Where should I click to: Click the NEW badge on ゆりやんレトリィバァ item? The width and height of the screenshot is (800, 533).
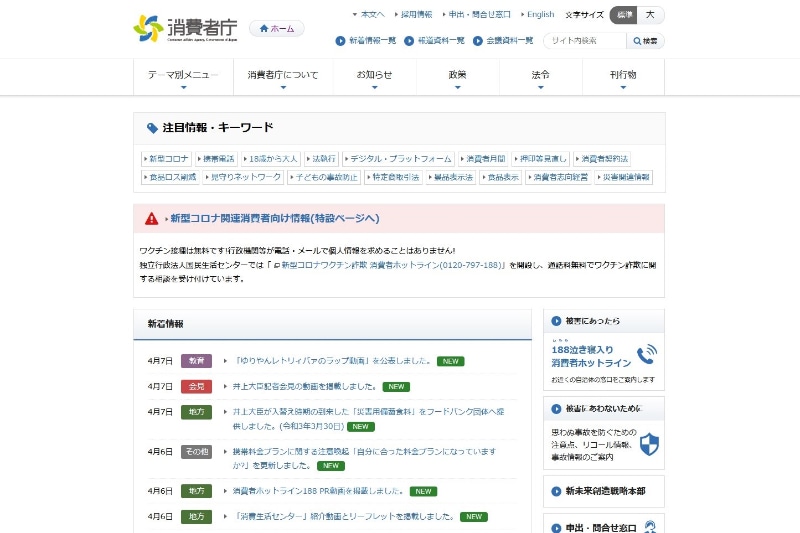(451, 361)
